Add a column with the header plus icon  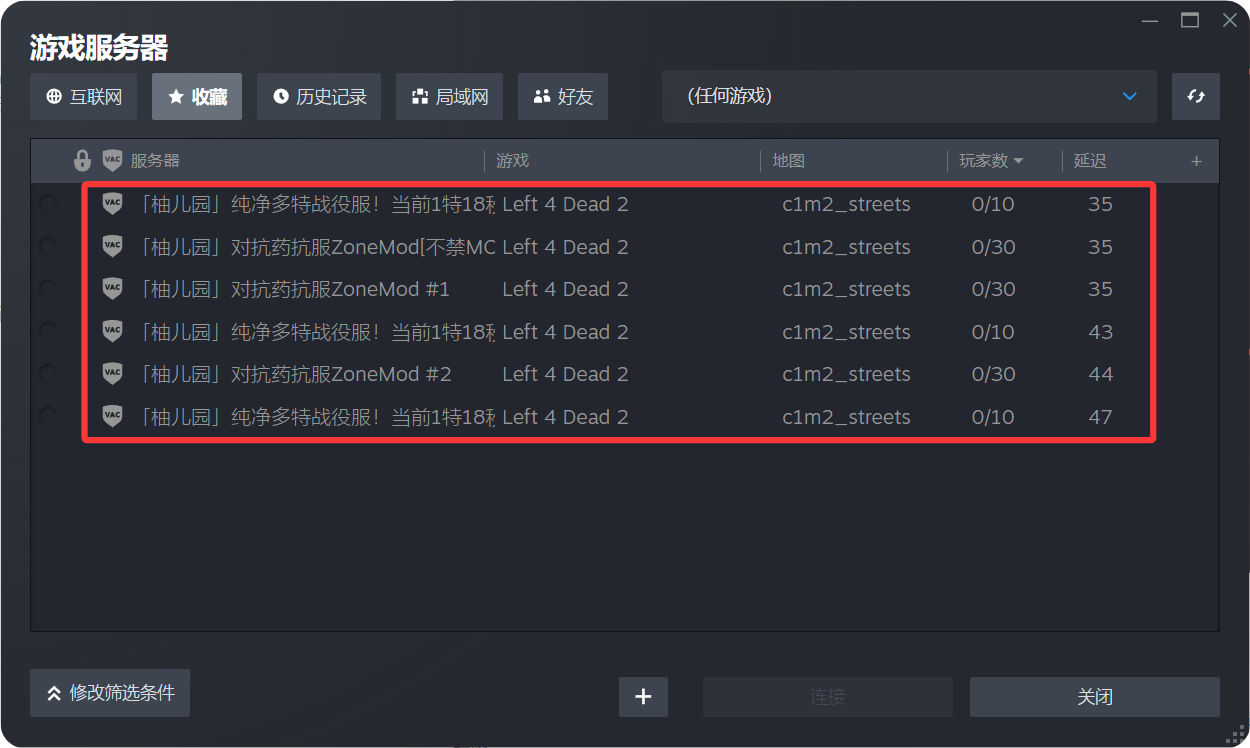point(1196,161)
